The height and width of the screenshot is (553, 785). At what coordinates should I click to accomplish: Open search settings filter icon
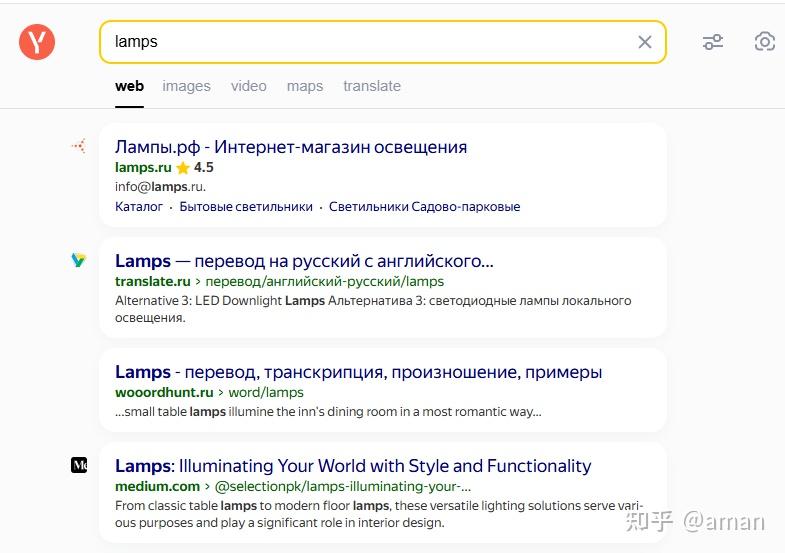(x=713, y=42)
